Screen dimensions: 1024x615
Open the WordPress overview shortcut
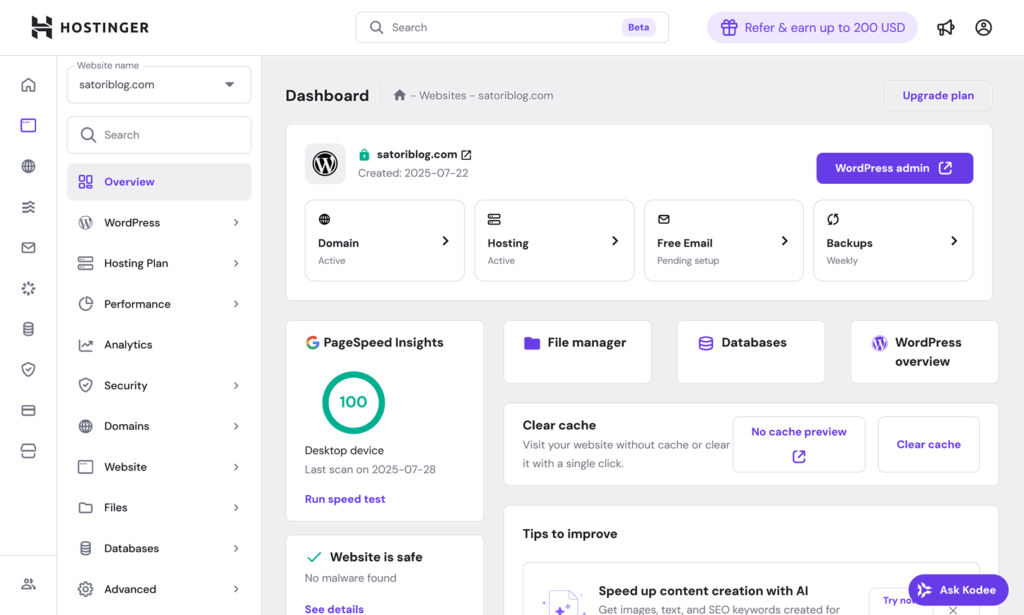(x=923, y=351)
